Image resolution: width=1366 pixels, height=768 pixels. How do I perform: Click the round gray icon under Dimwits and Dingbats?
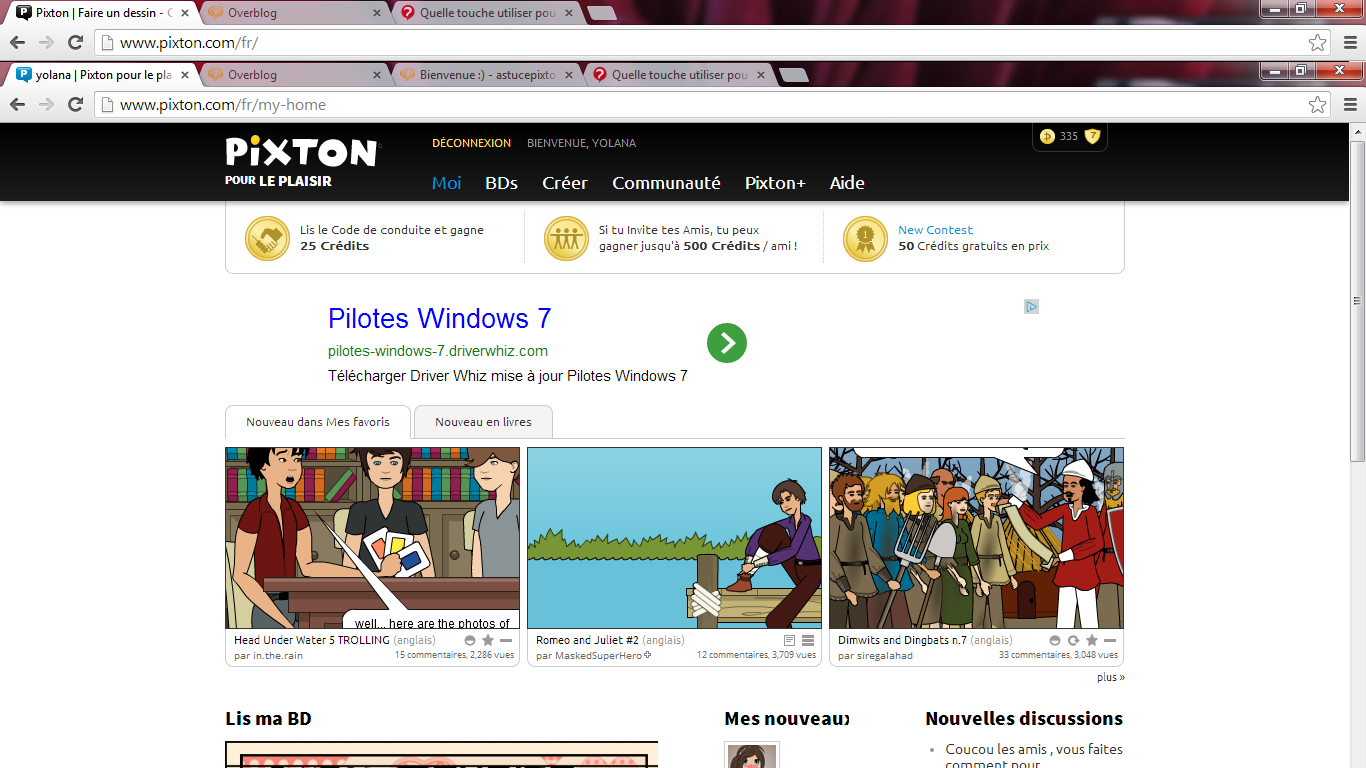1055,640
